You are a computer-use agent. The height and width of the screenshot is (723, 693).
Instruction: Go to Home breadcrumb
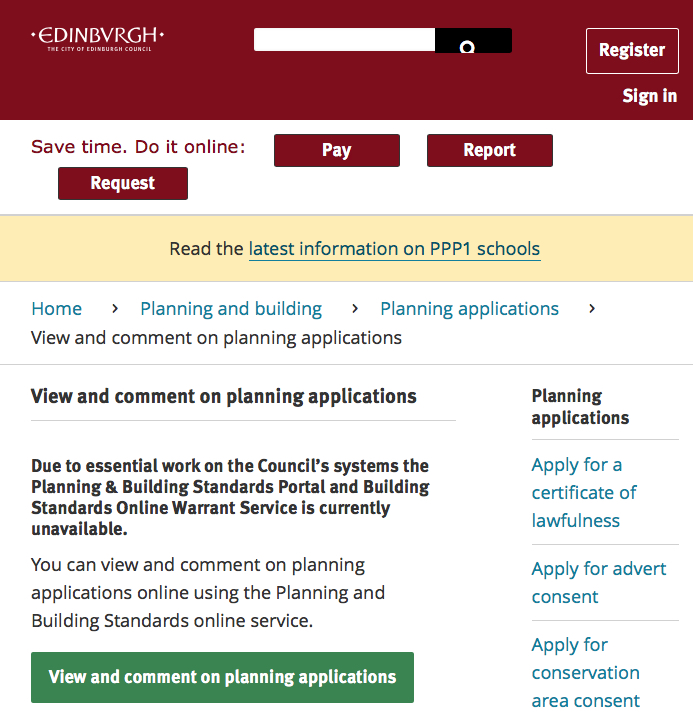57,309
